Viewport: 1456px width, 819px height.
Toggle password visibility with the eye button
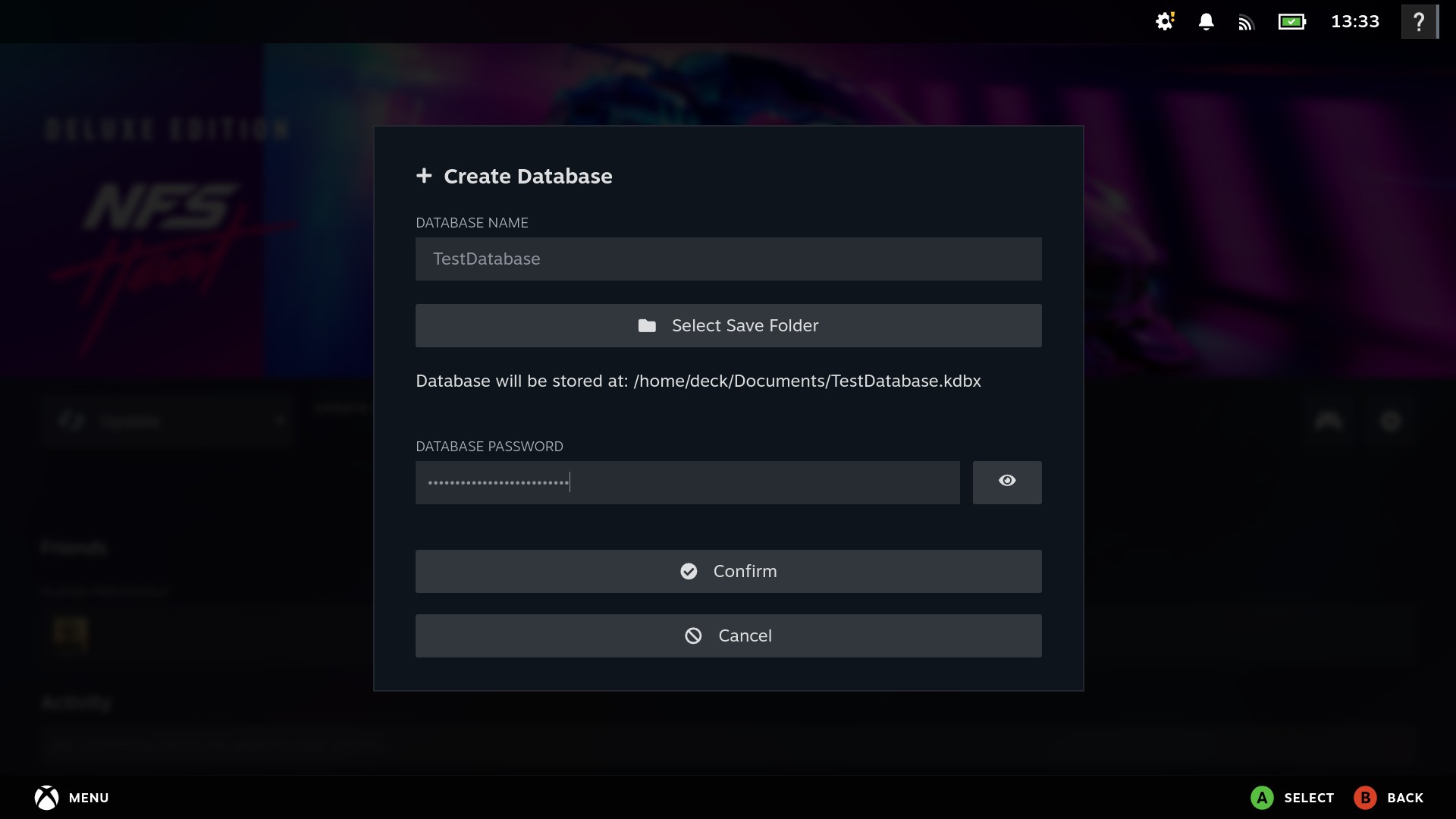click(x=1006, y=482)
